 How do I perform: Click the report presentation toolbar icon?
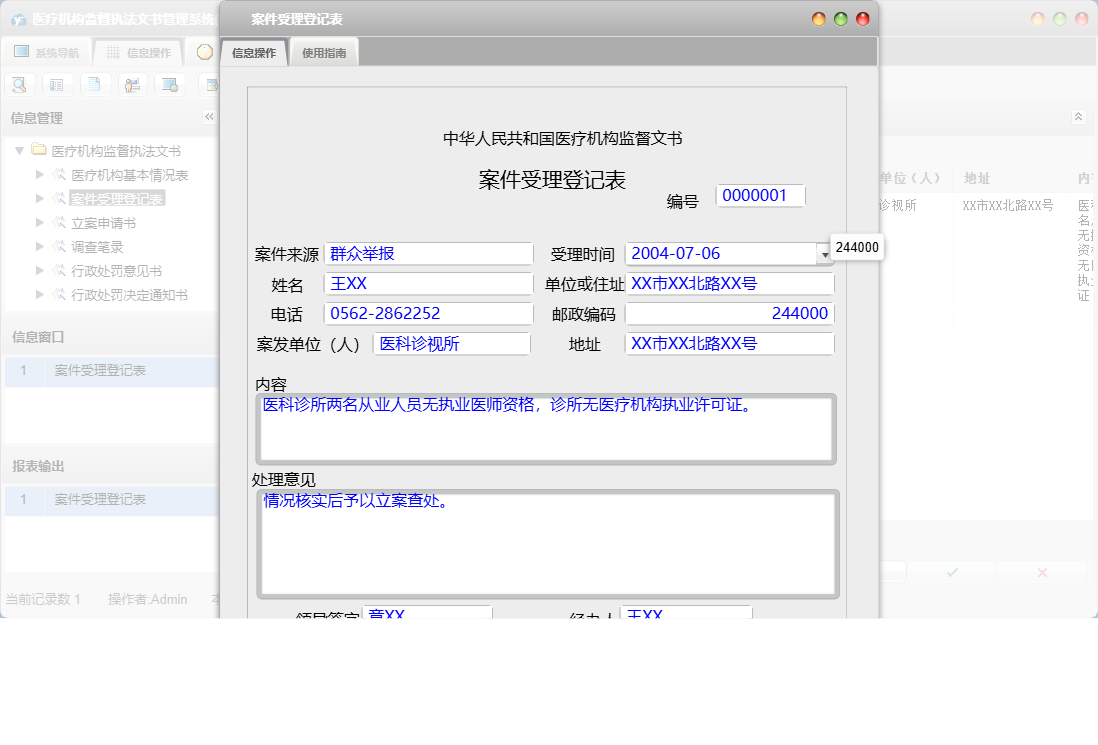tap(131, 84)
